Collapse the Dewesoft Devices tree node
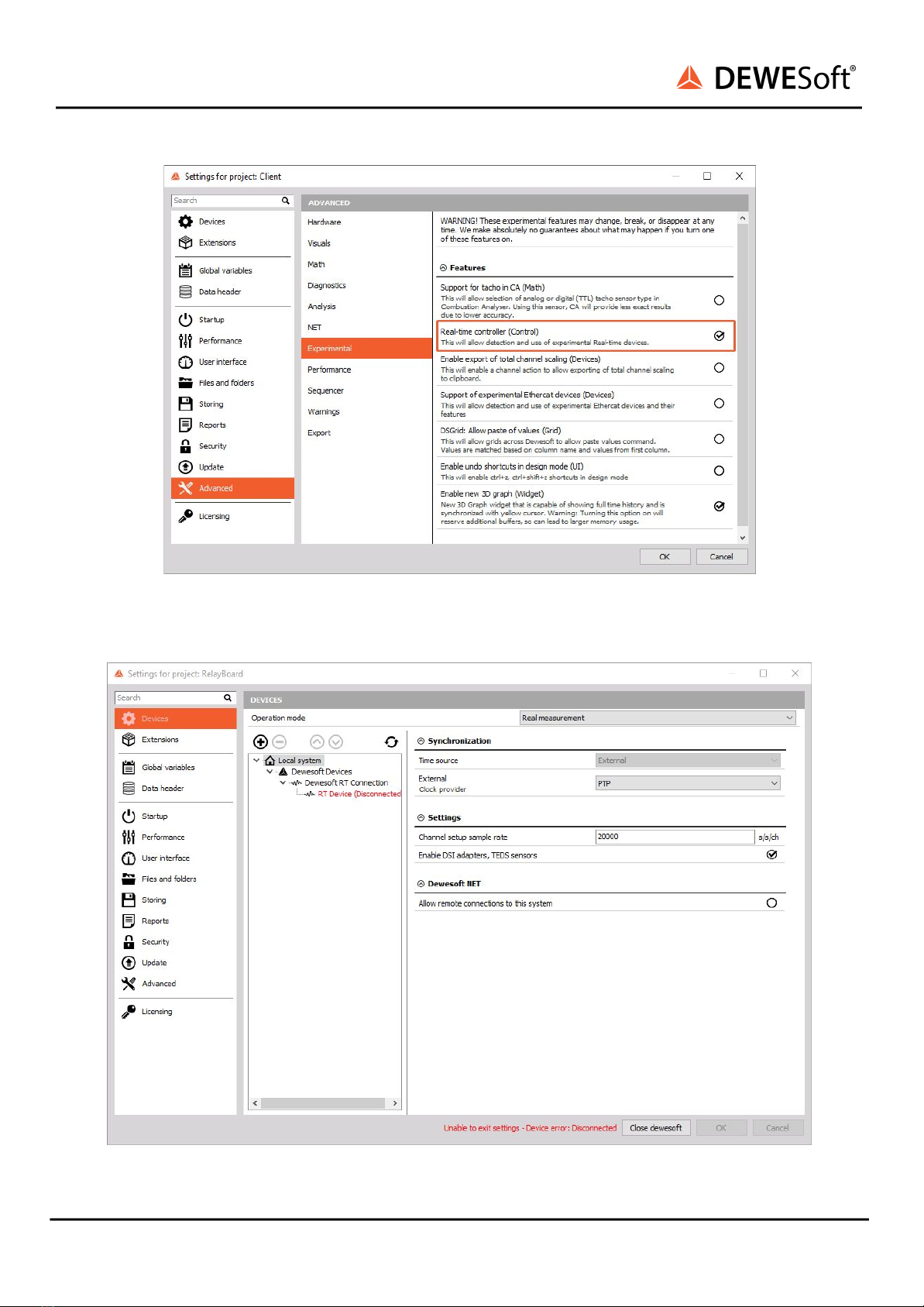The image size is (924, 1307). point(270,772)
